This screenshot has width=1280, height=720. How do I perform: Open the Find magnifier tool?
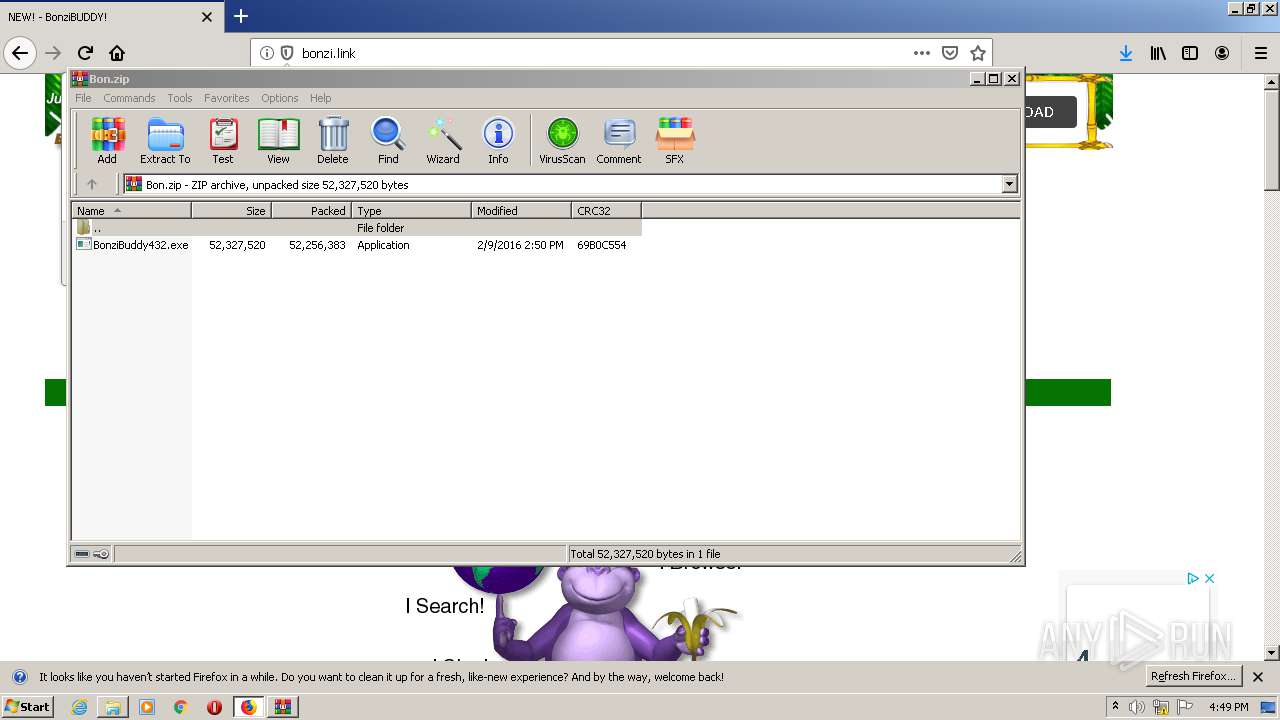click(x=388, y=140)
